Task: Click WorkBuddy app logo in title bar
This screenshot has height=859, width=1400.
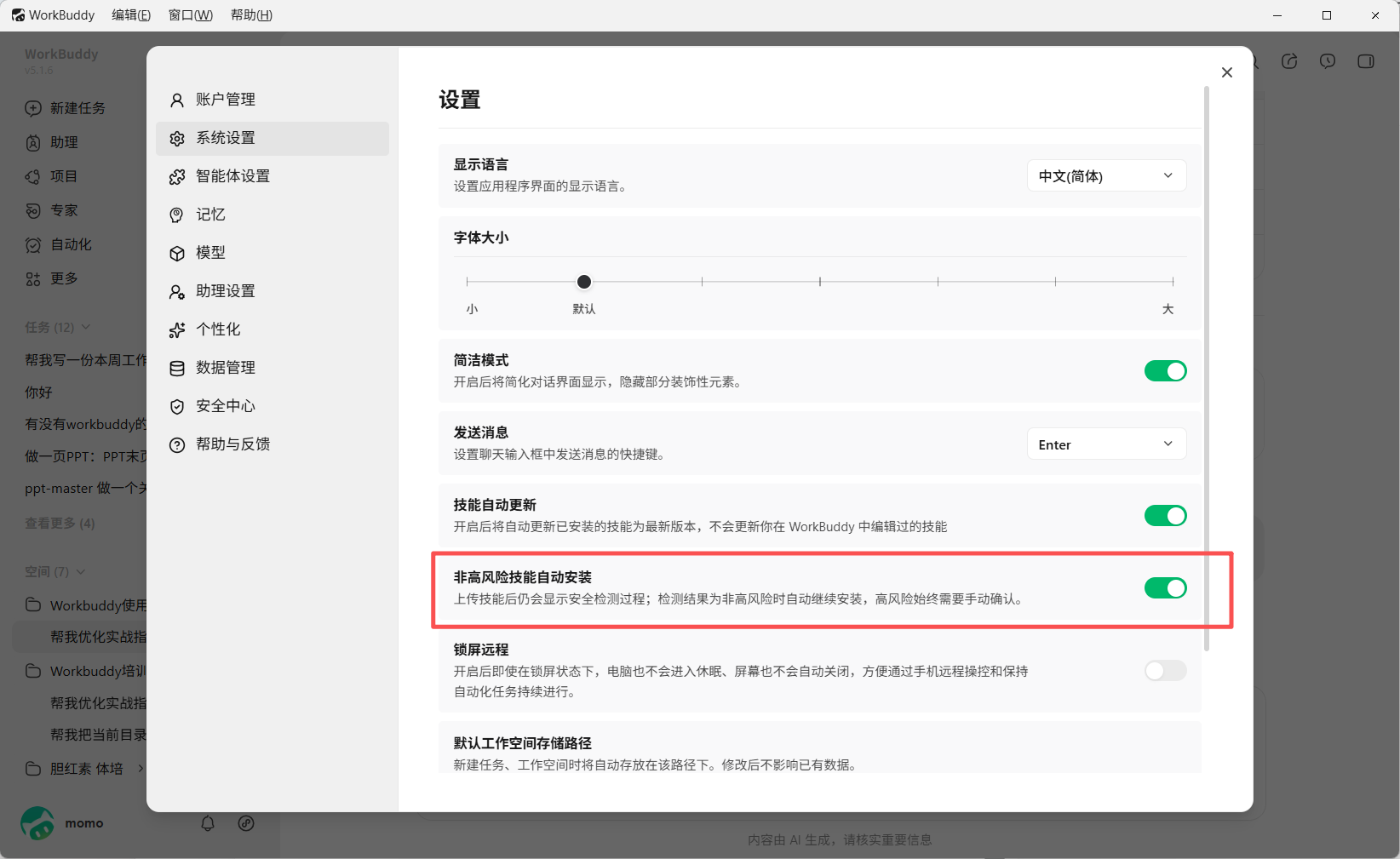Action: [18, 15]
